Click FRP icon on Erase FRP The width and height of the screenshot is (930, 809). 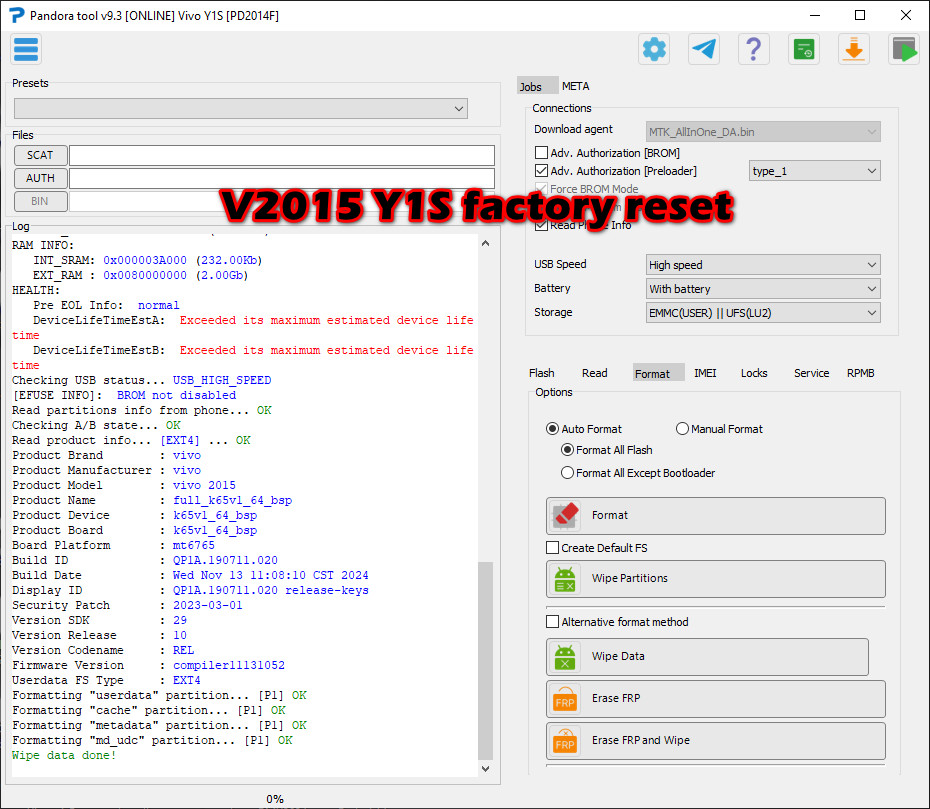565,699
